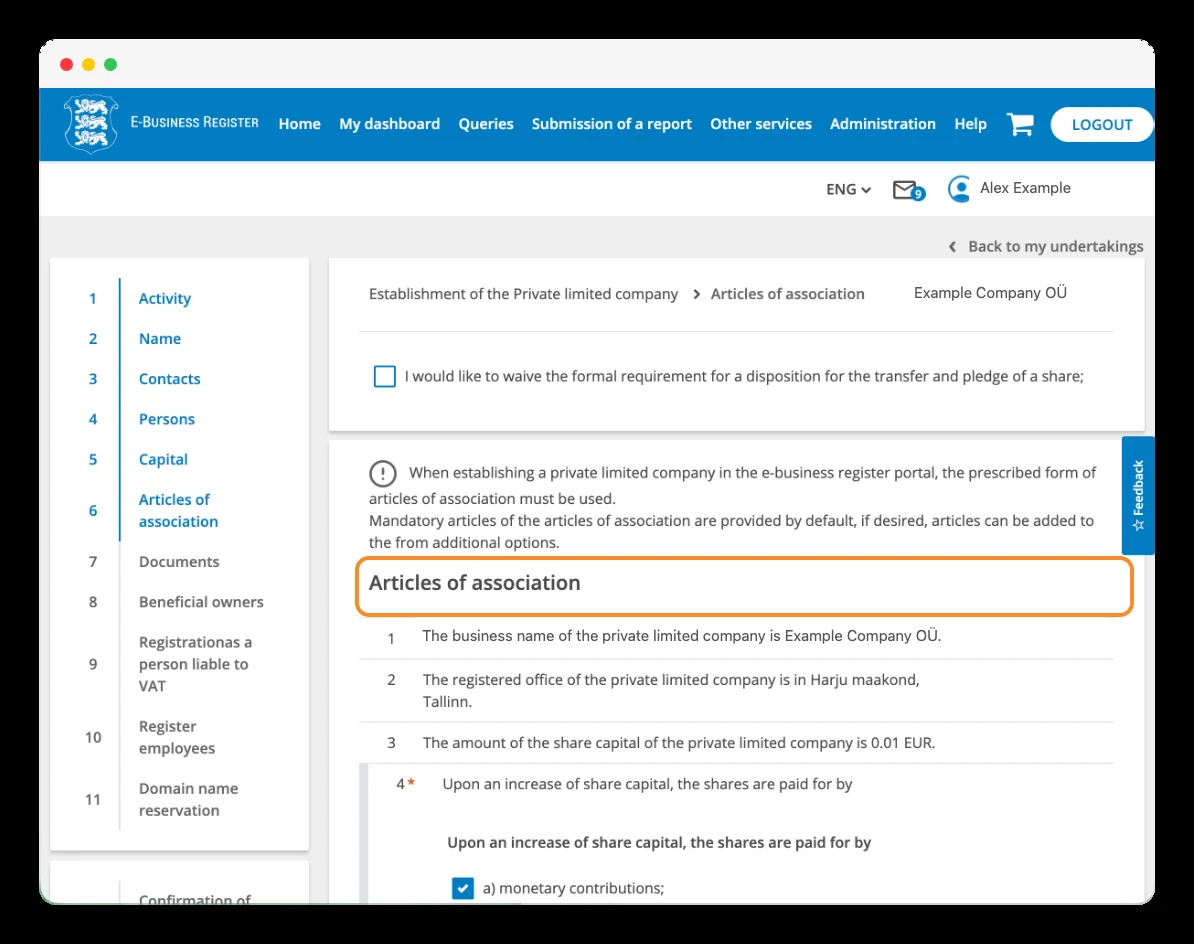Go to step 1 Activity

point(164,298)
